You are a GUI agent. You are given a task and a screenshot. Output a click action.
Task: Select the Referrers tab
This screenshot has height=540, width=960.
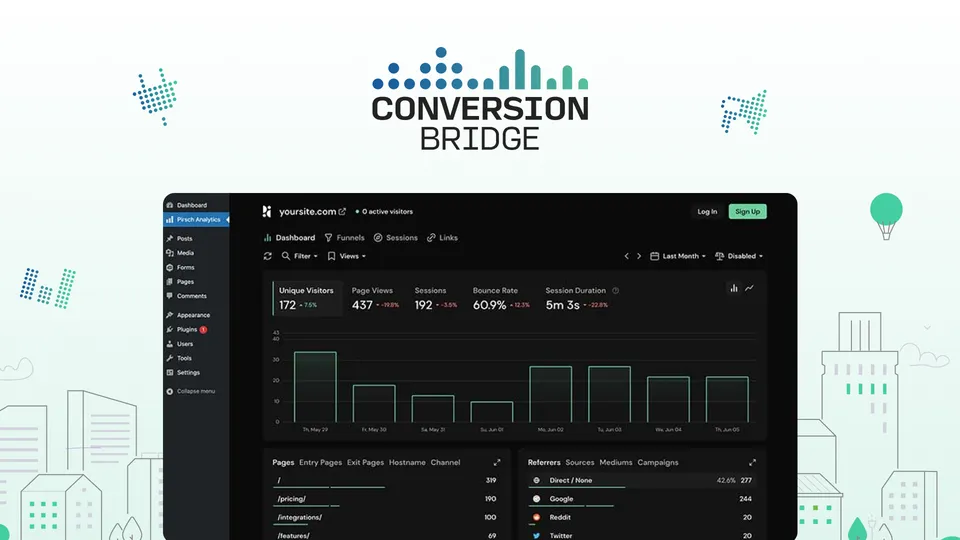tap(544, 462)
